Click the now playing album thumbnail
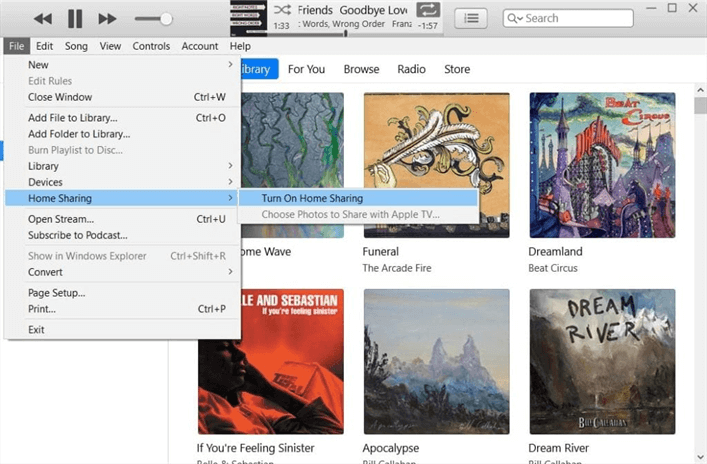 click(x=248, y=18)
